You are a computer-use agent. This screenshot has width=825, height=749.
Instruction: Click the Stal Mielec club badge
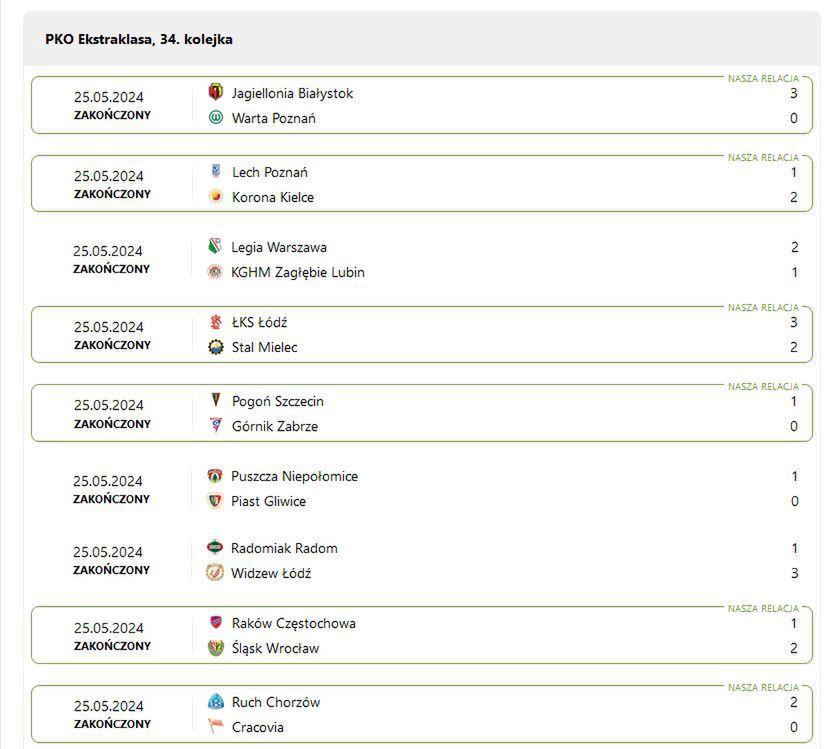pyautogui.click(x=215, y=347)
